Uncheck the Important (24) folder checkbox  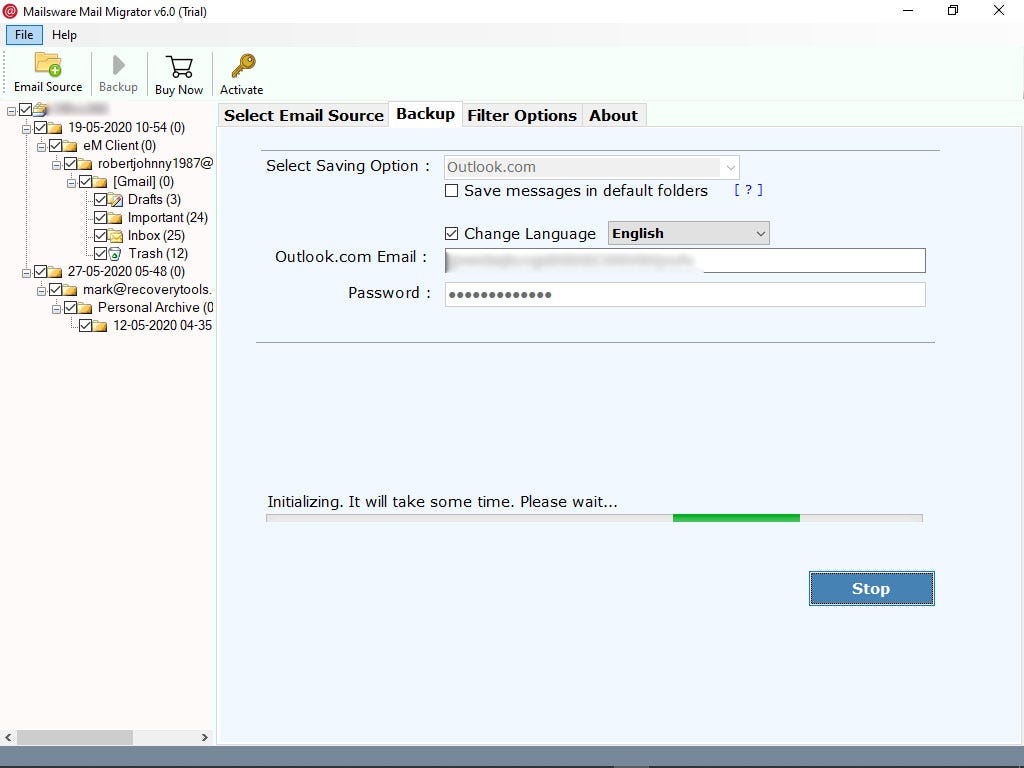(x=100, y=217)
